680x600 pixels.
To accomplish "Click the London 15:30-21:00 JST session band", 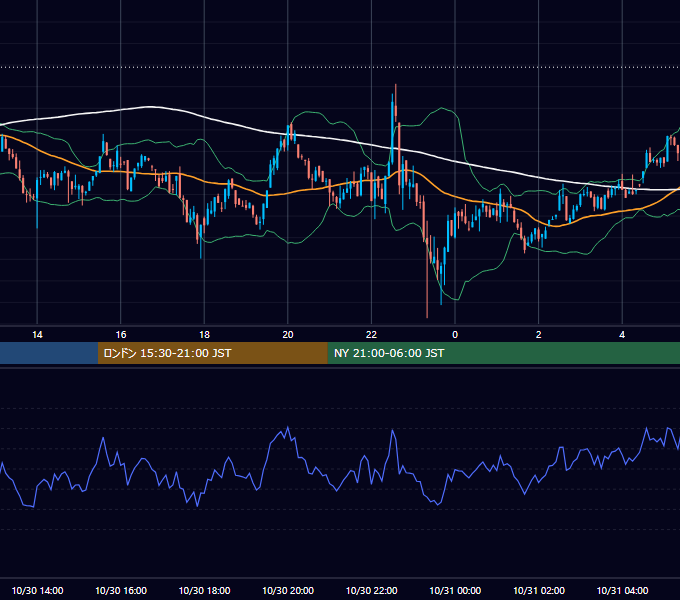I will pos(212,353).
